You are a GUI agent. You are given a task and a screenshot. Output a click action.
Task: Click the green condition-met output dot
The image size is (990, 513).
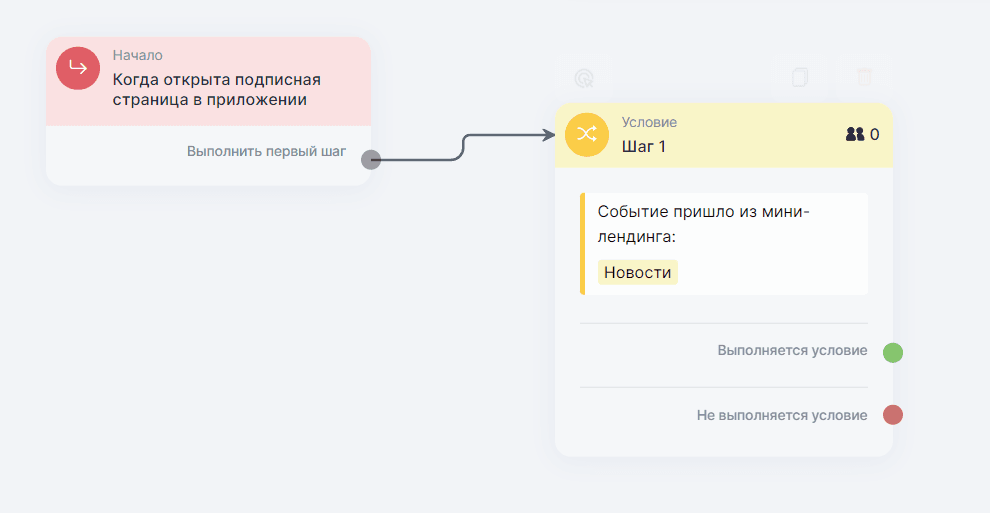click(x=893, y=352)
